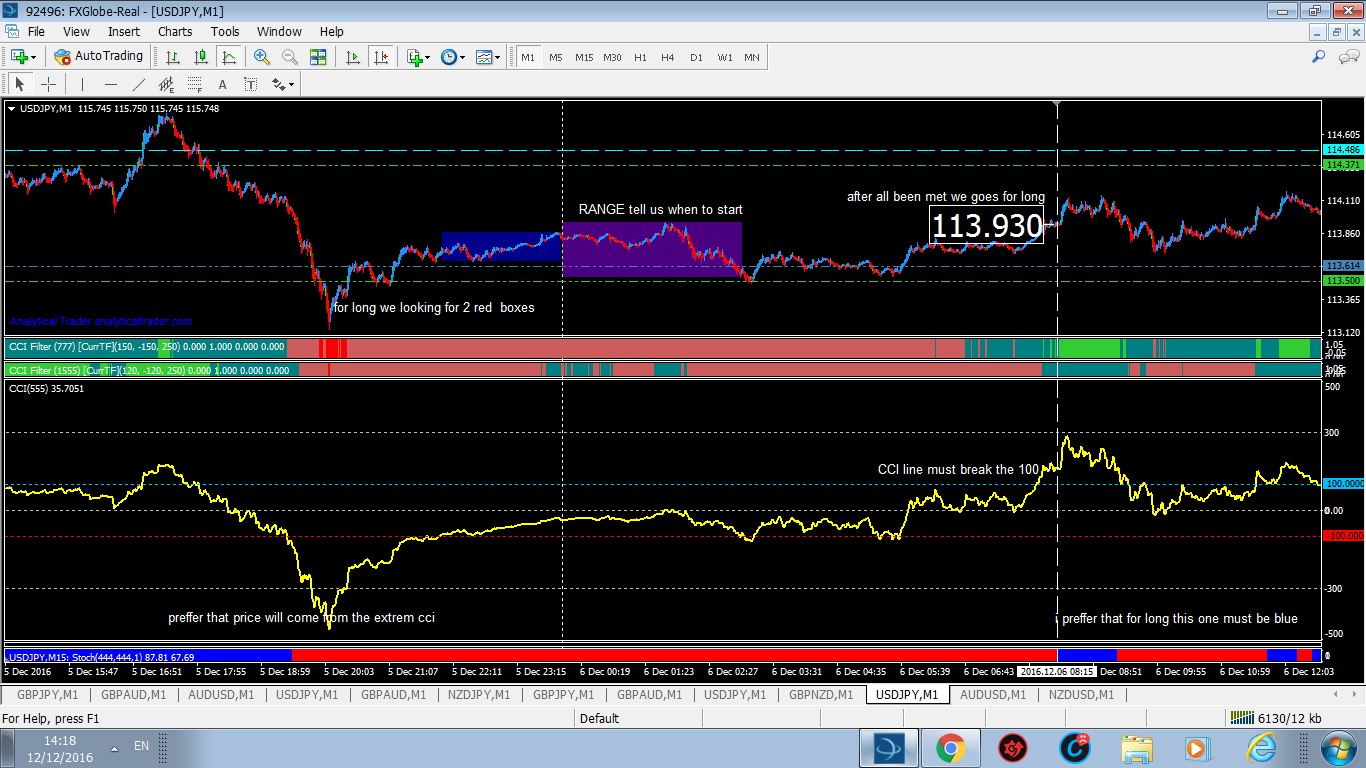Switch timeframe to H1
The height and width of the screenshot is (768, 1366).
click(x=640, y=57)
